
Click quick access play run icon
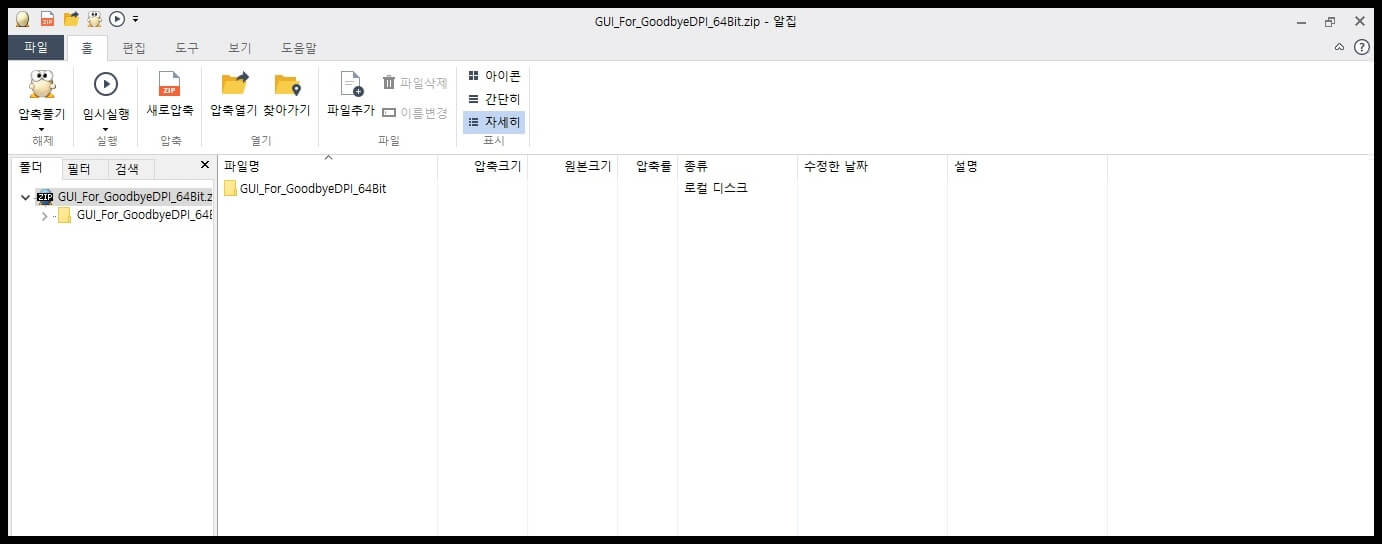(x=117, y=19)
